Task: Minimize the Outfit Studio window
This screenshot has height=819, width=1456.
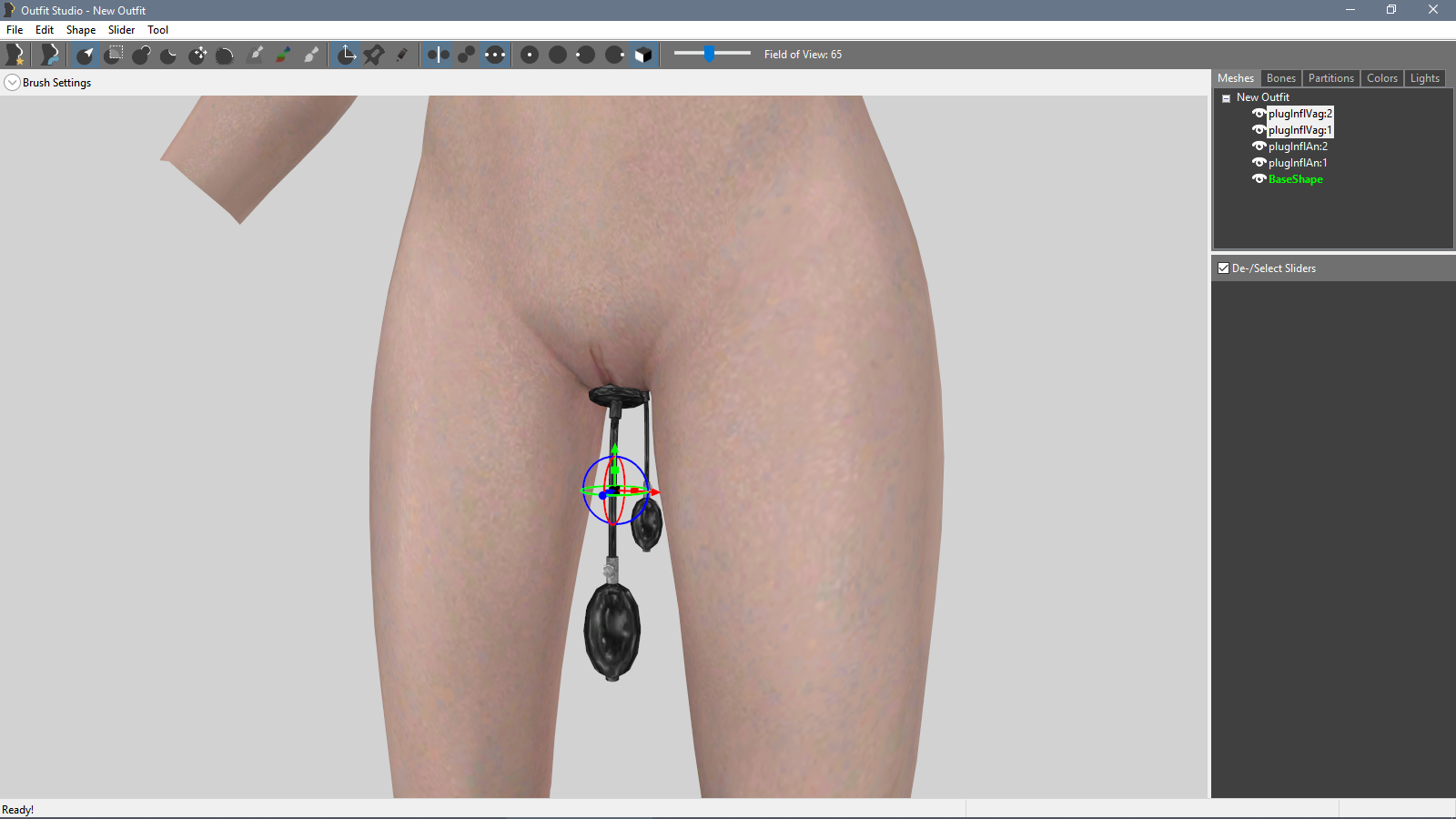Action: point(1350,10)
